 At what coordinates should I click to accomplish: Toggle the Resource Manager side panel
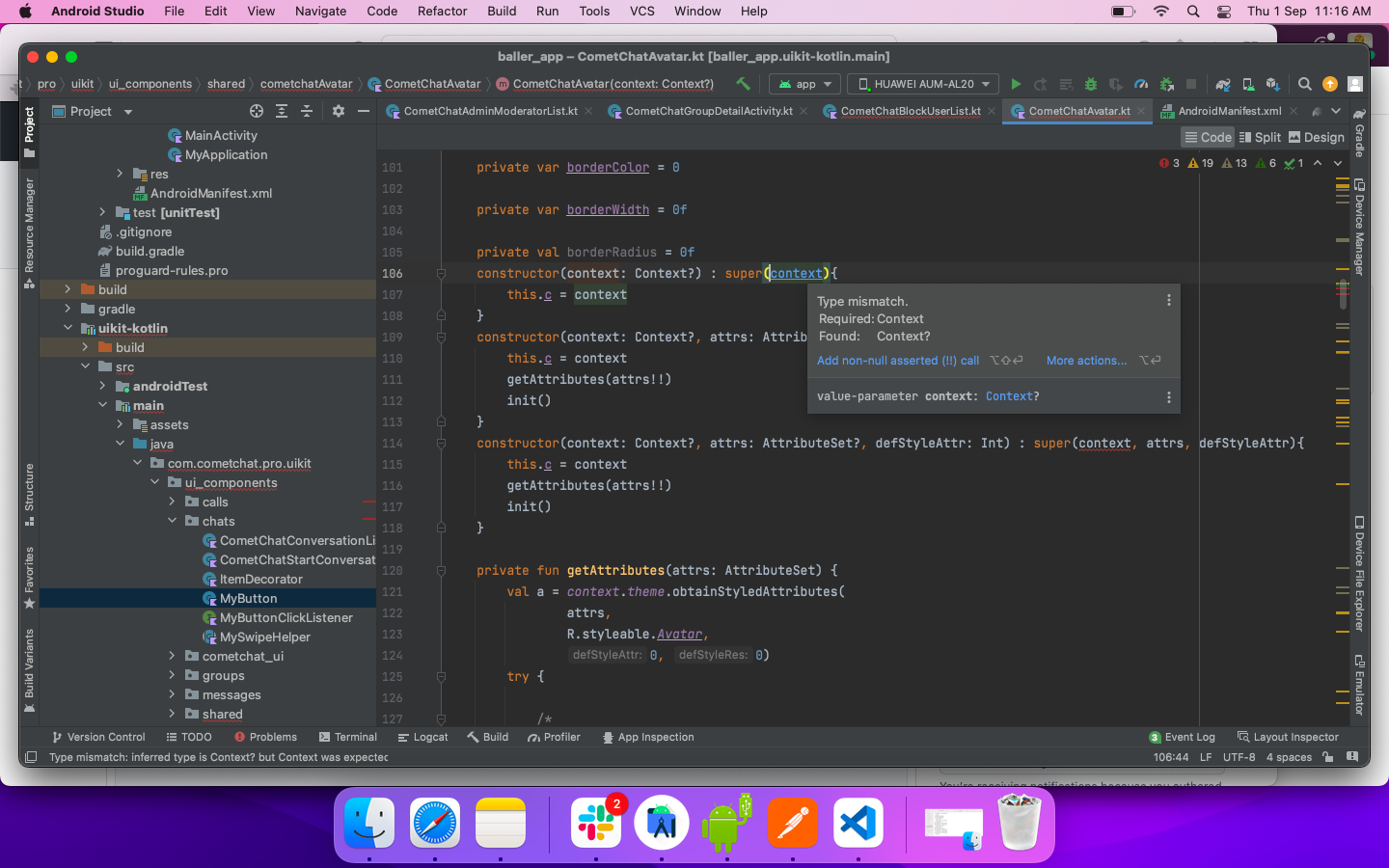(29, 231)
